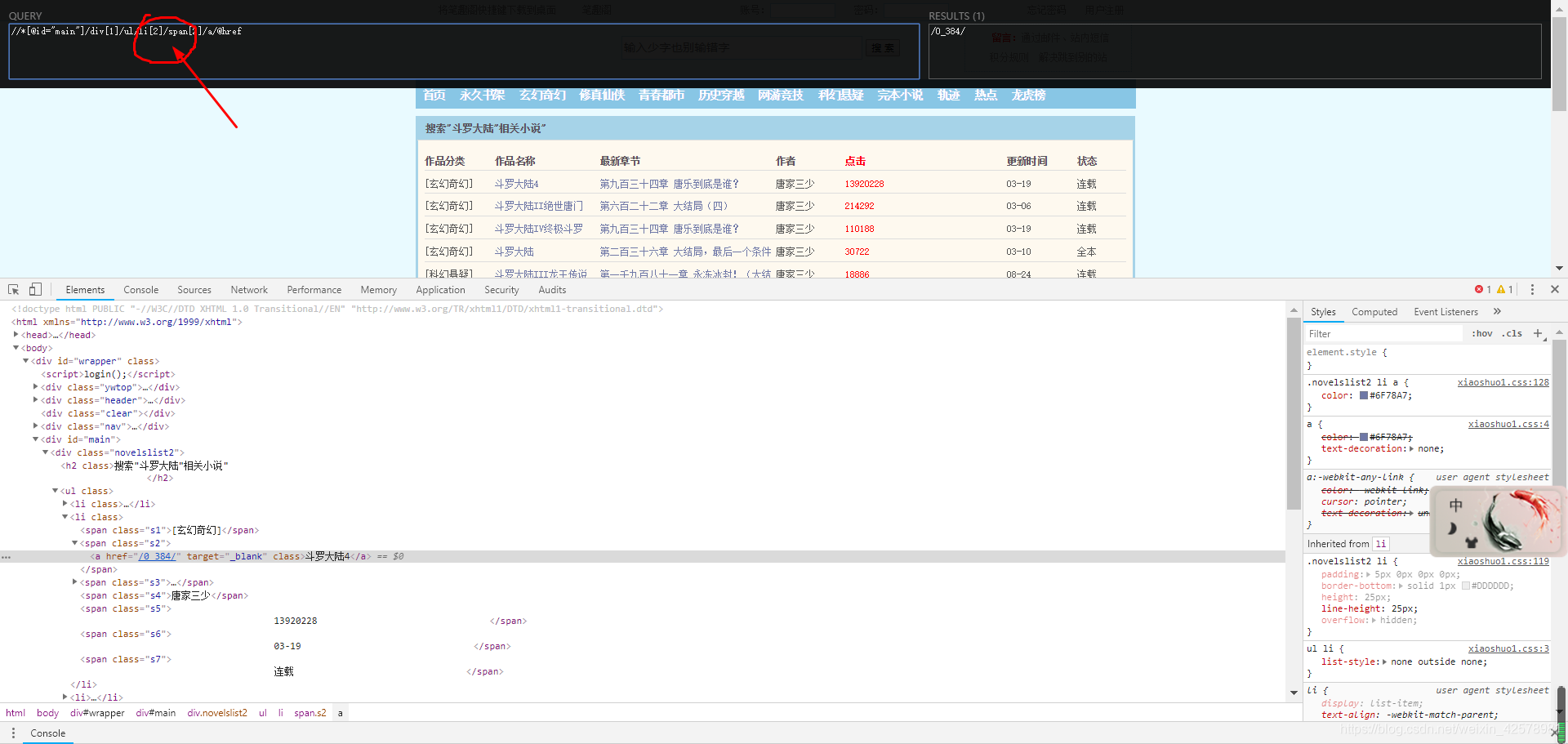Select div.novelslist2 in the breadcrumb bar

(x=217, y=713)
